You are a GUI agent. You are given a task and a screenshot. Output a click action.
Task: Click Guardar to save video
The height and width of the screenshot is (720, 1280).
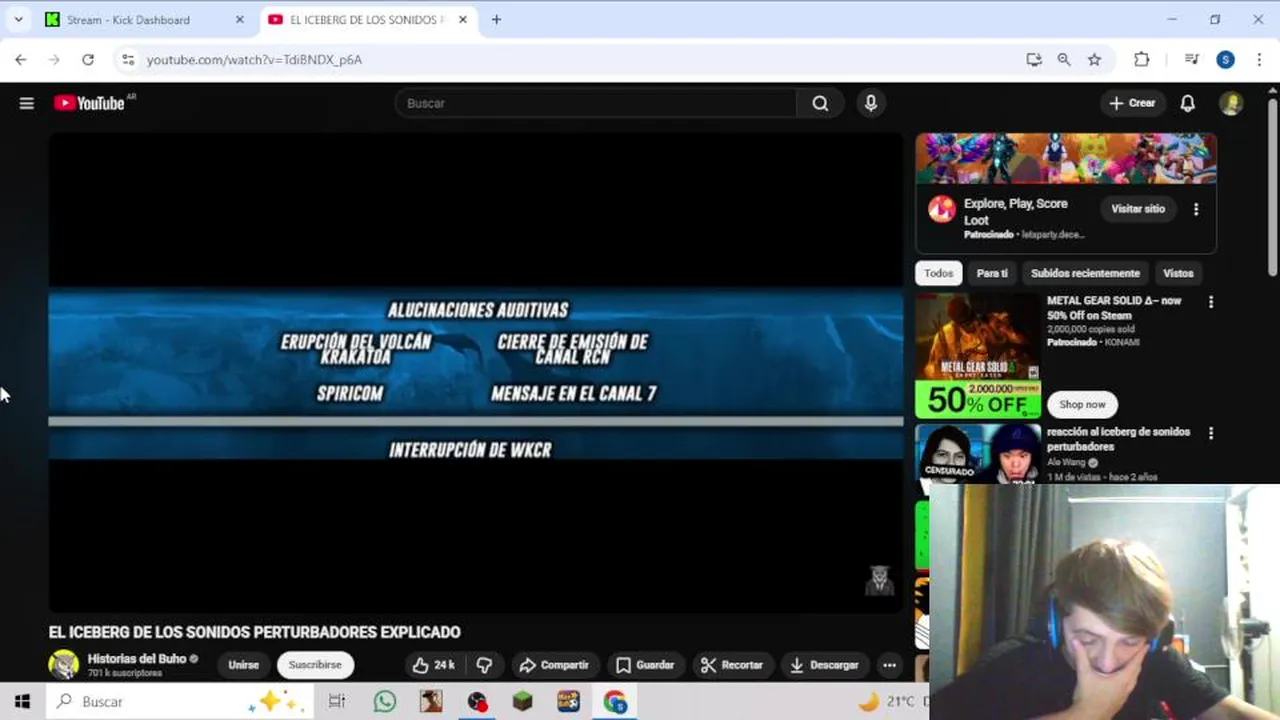pos(645,665)
